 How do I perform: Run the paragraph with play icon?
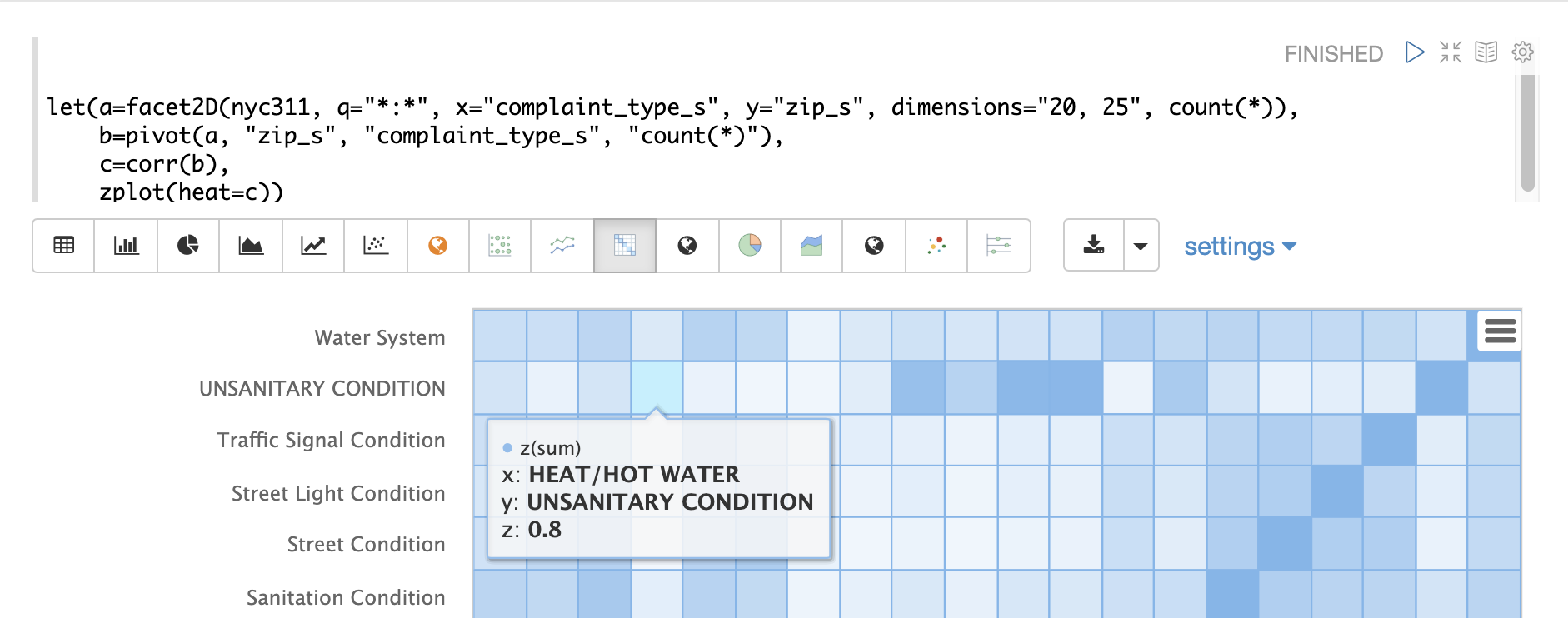click(1414, 52)
